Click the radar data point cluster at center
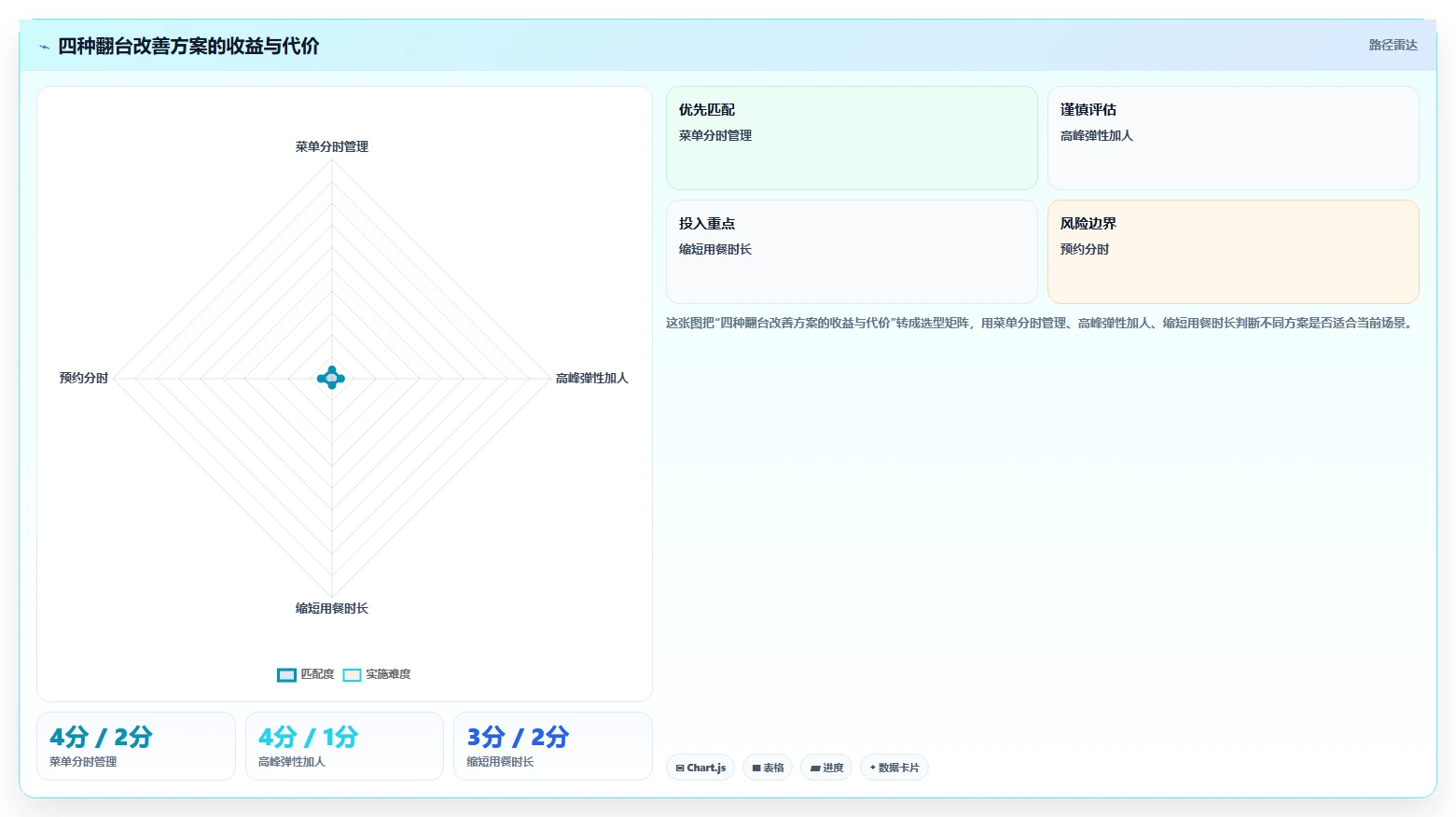 tap(331, 378)
